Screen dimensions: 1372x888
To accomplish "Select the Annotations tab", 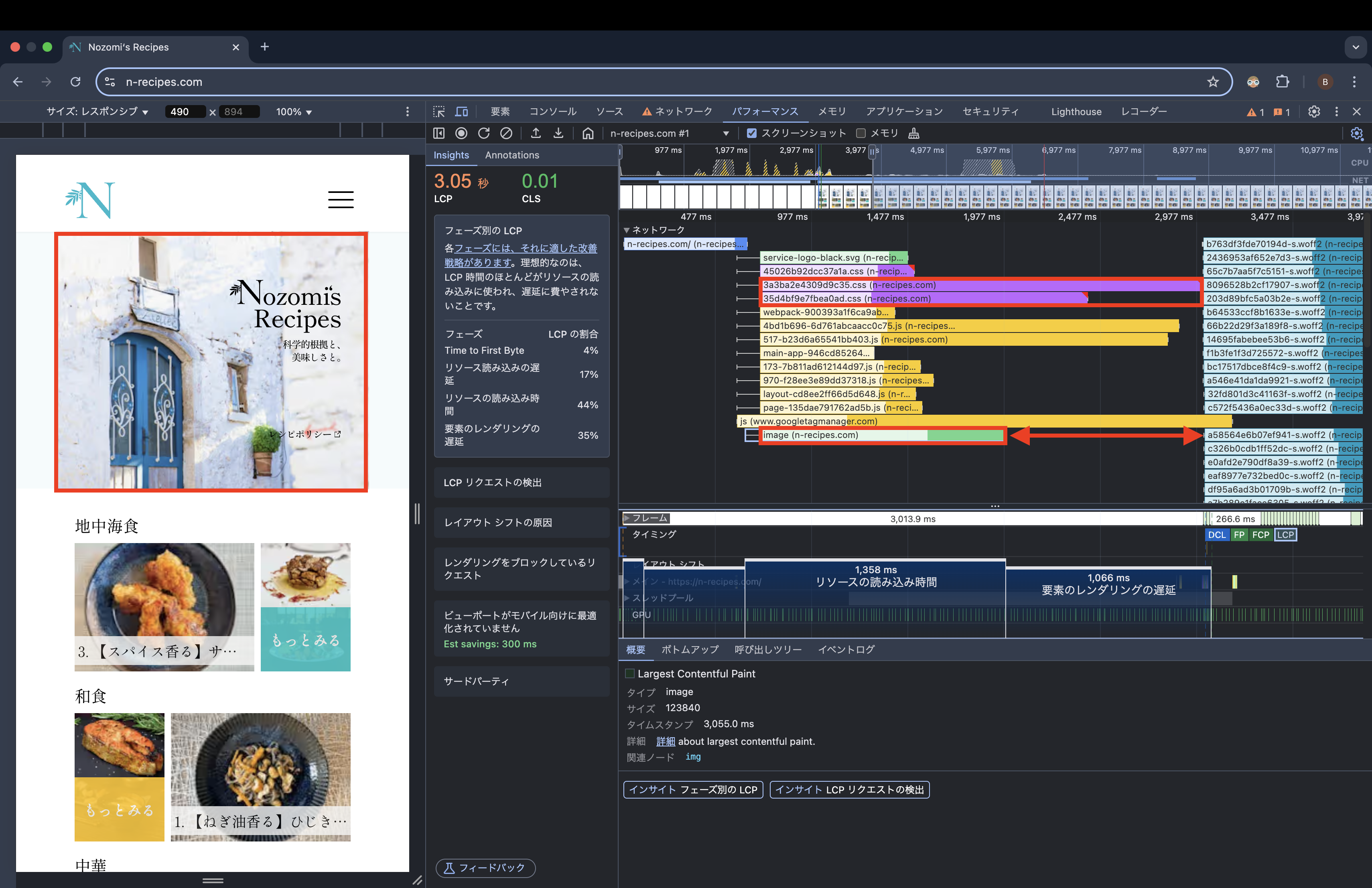I will click(x=512, y=155).
